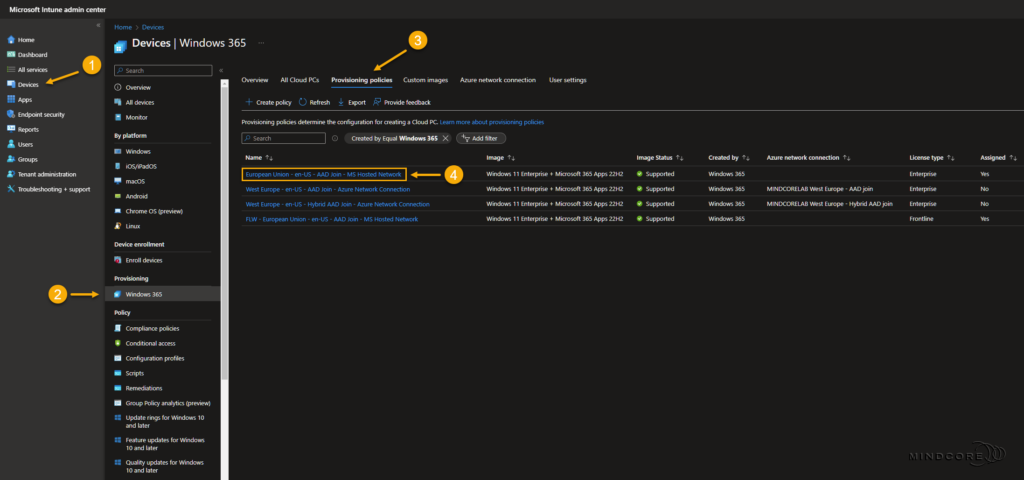
Task: Open Users in the left navigation
Action: [25, 144]
